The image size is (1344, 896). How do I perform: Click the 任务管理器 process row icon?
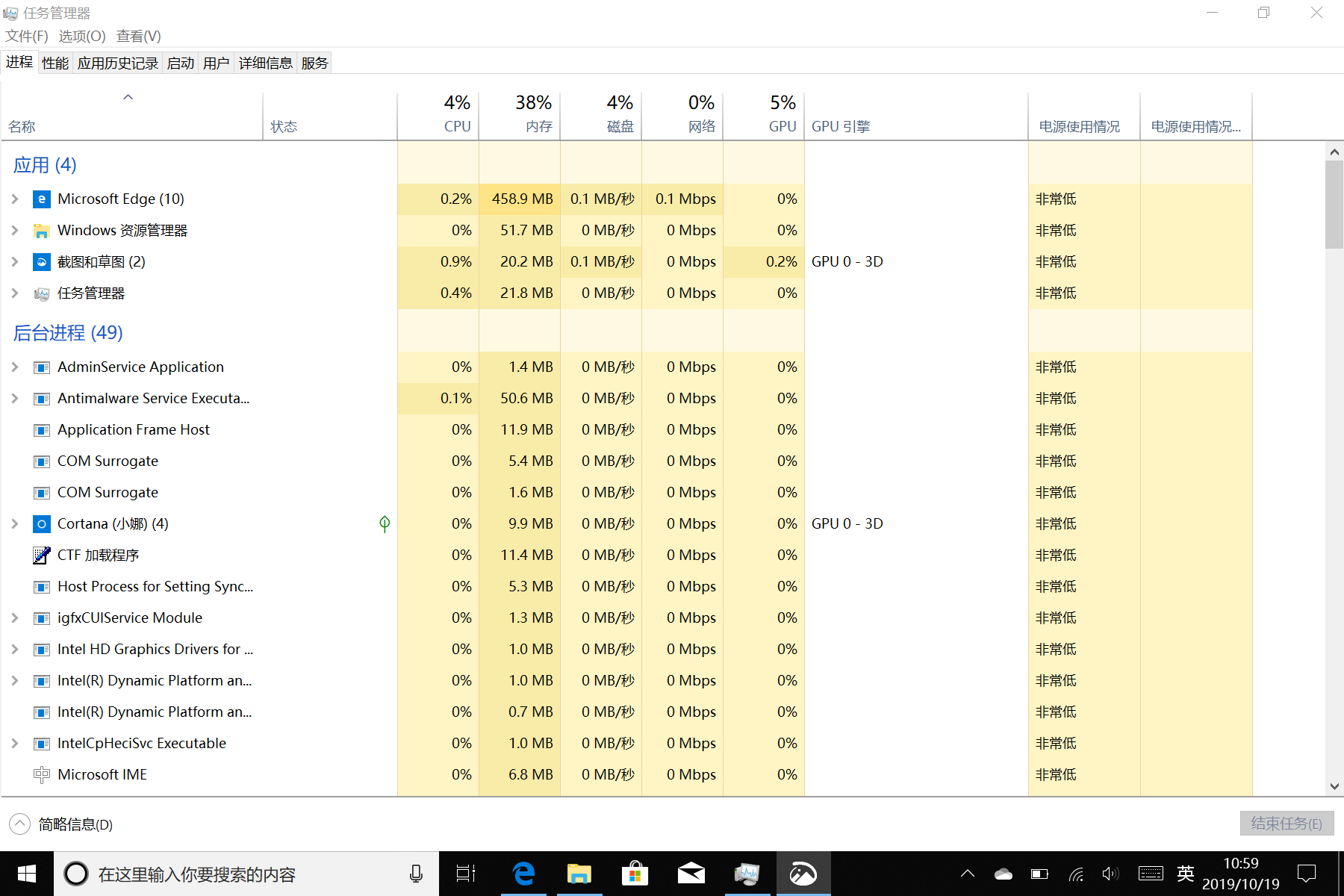pyautogui.click(x=42, y=293)
